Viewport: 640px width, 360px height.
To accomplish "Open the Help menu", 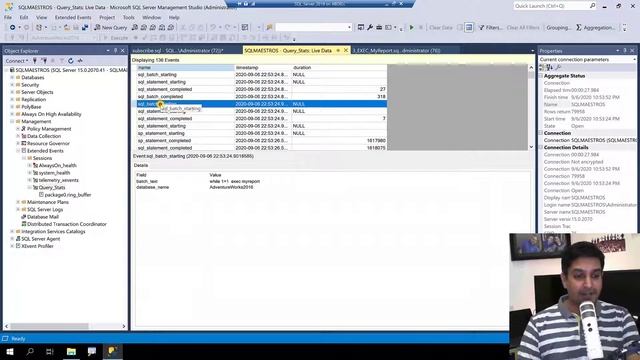I will (x=174, y=18).
